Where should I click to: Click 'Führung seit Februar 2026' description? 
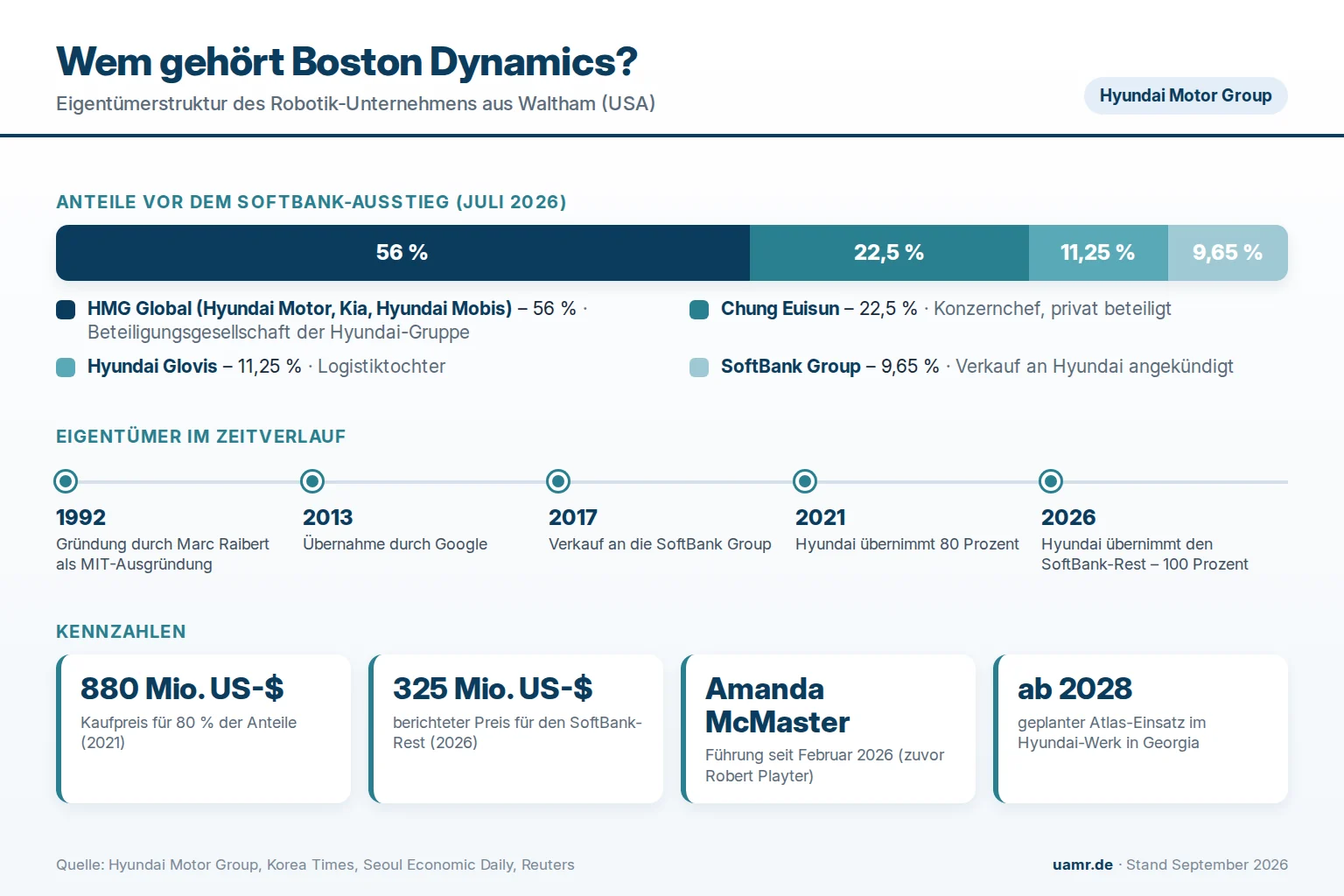coord(825,766)
